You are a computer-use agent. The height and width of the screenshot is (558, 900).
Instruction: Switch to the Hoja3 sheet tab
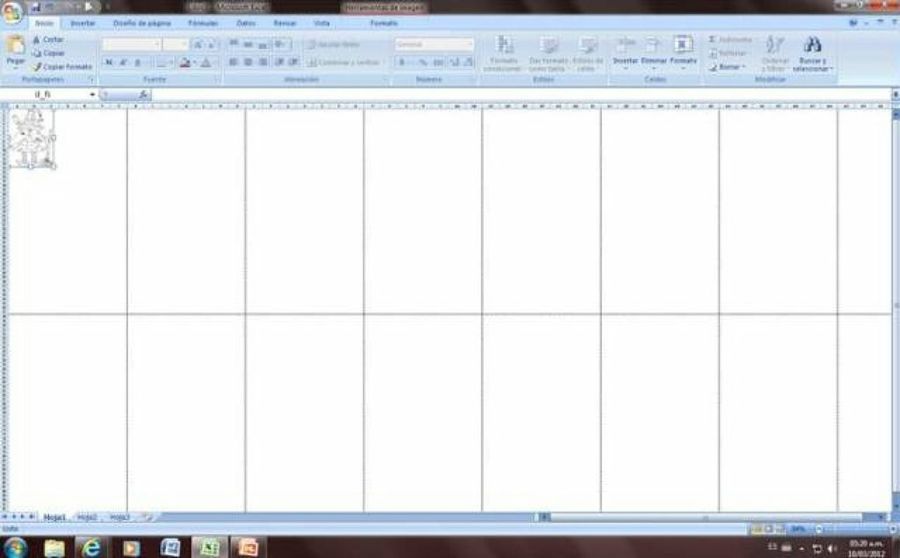point(119,517)
